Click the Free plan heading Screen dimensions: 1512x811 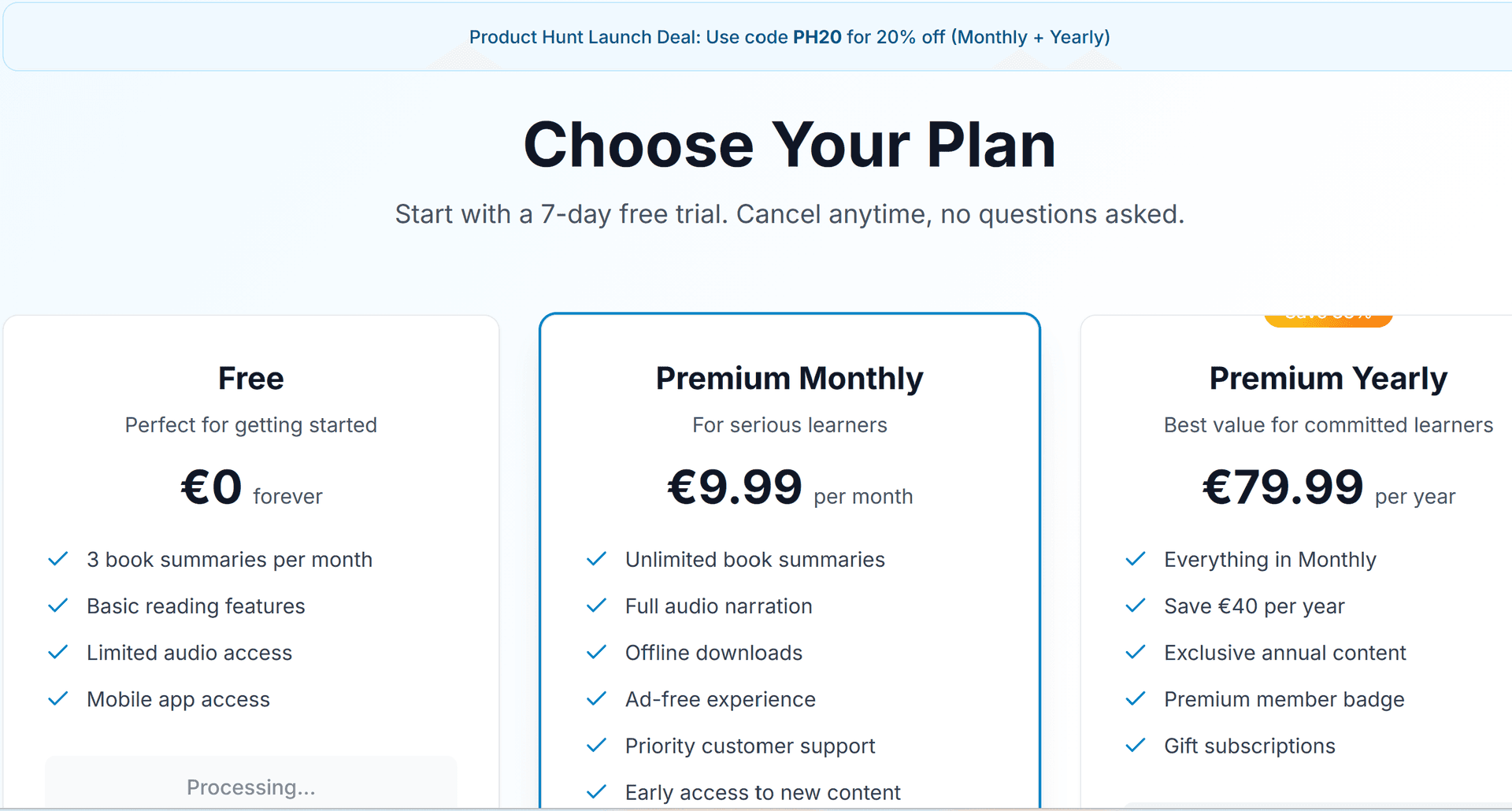pos(250,379)
